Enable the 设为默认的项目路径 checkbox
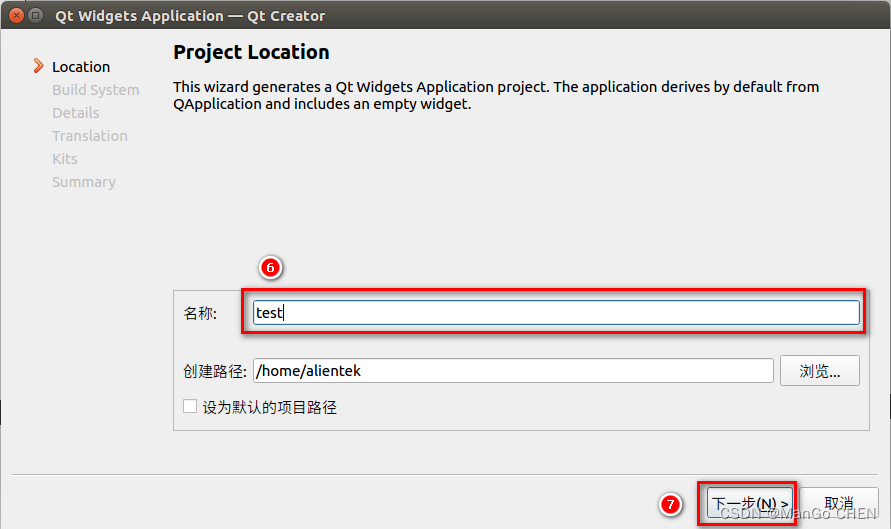This screenshot has height=529, width=891. click(x=190, y=407)
